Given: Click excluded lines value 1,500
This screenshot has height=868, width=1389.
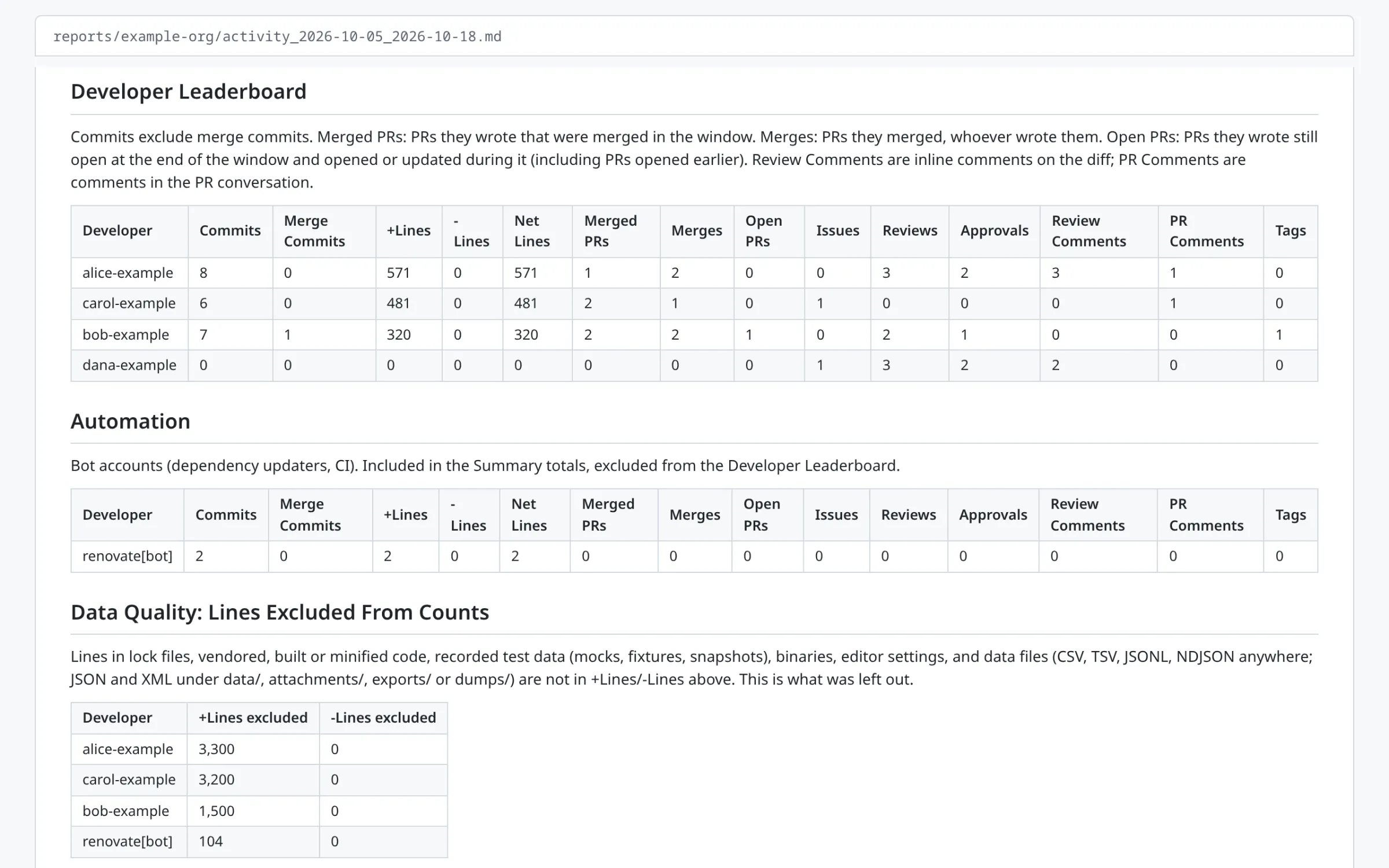Looking at the screenshot, I should [216, 811].
